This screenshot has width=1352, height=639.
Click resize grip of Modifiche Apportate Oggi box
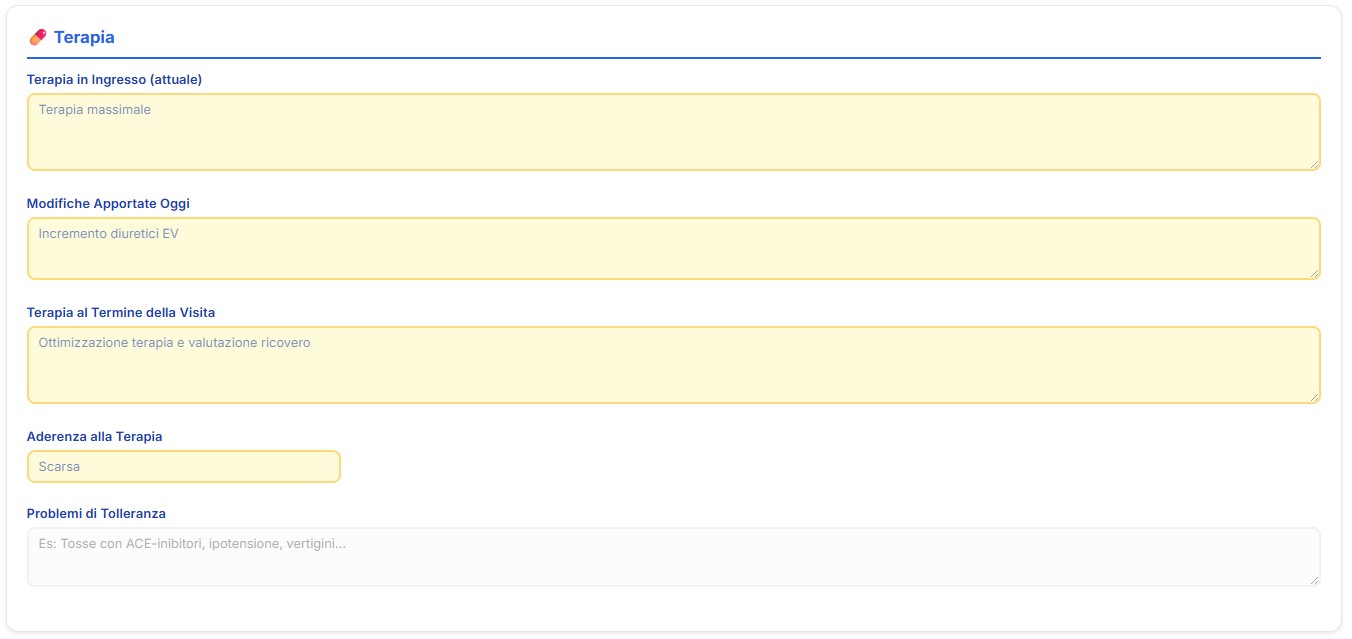(x=1314, y=273)
